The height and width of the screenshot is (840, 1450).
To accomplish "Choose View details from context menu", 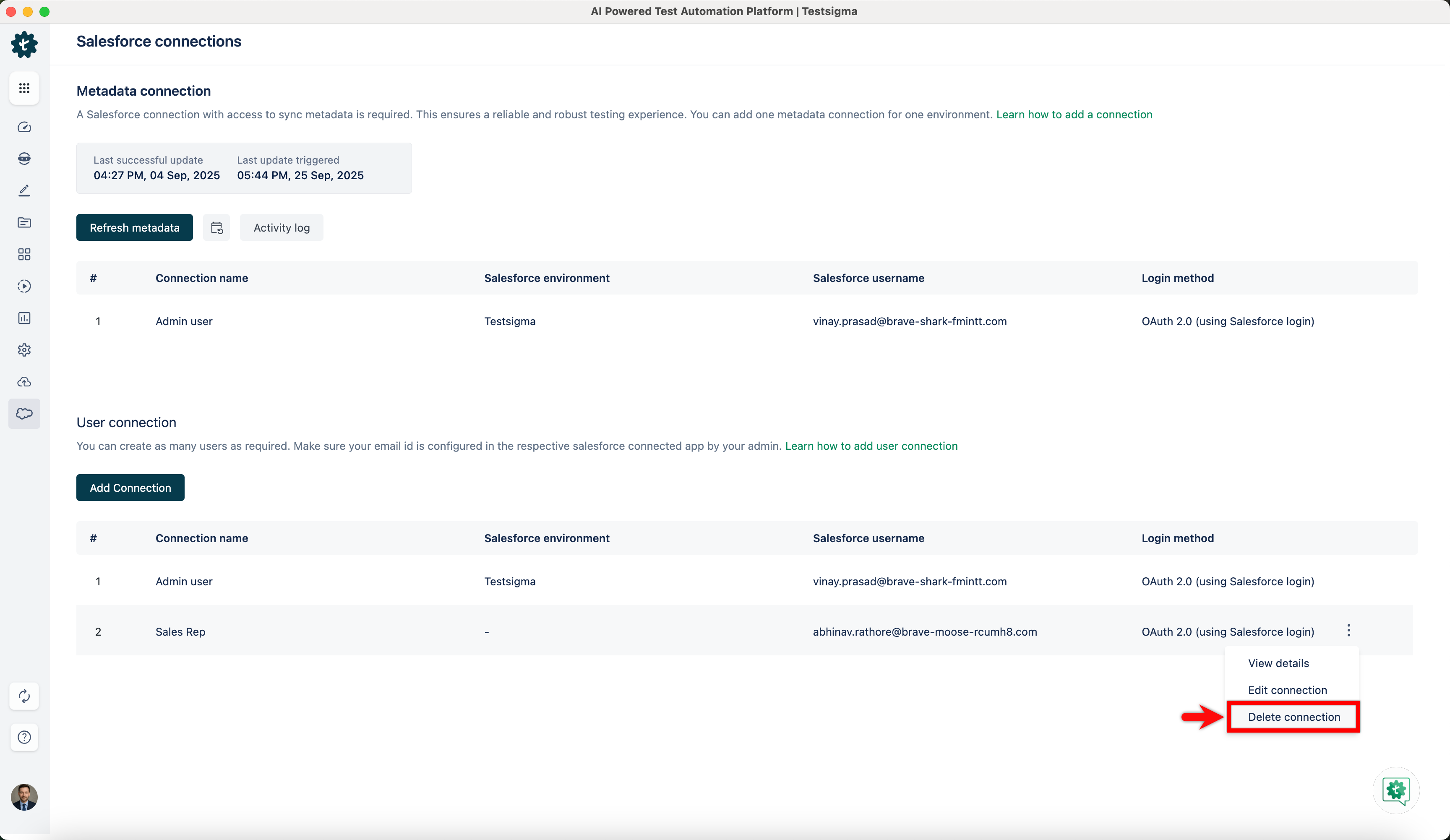I will point(1278,663).
